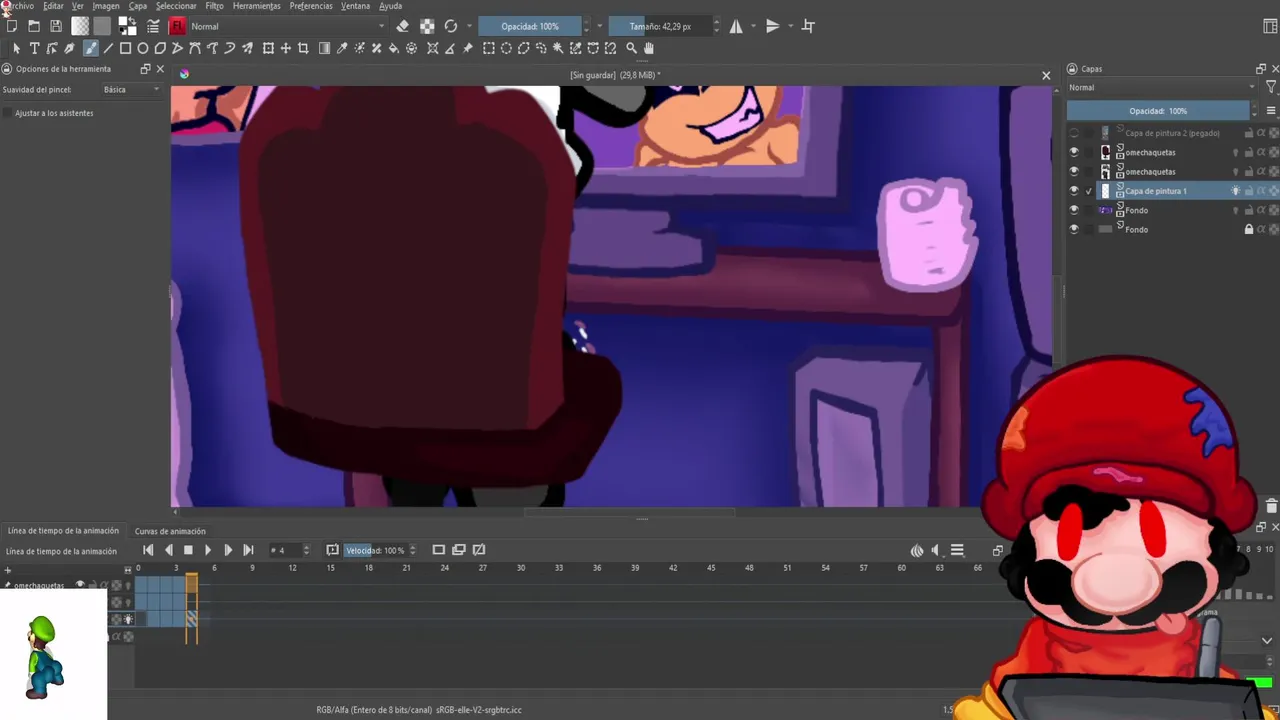Viewport: 1280px width, 720px height.
Task: Open Suavizado del pincel Básica dropdown
Action: 131,90
